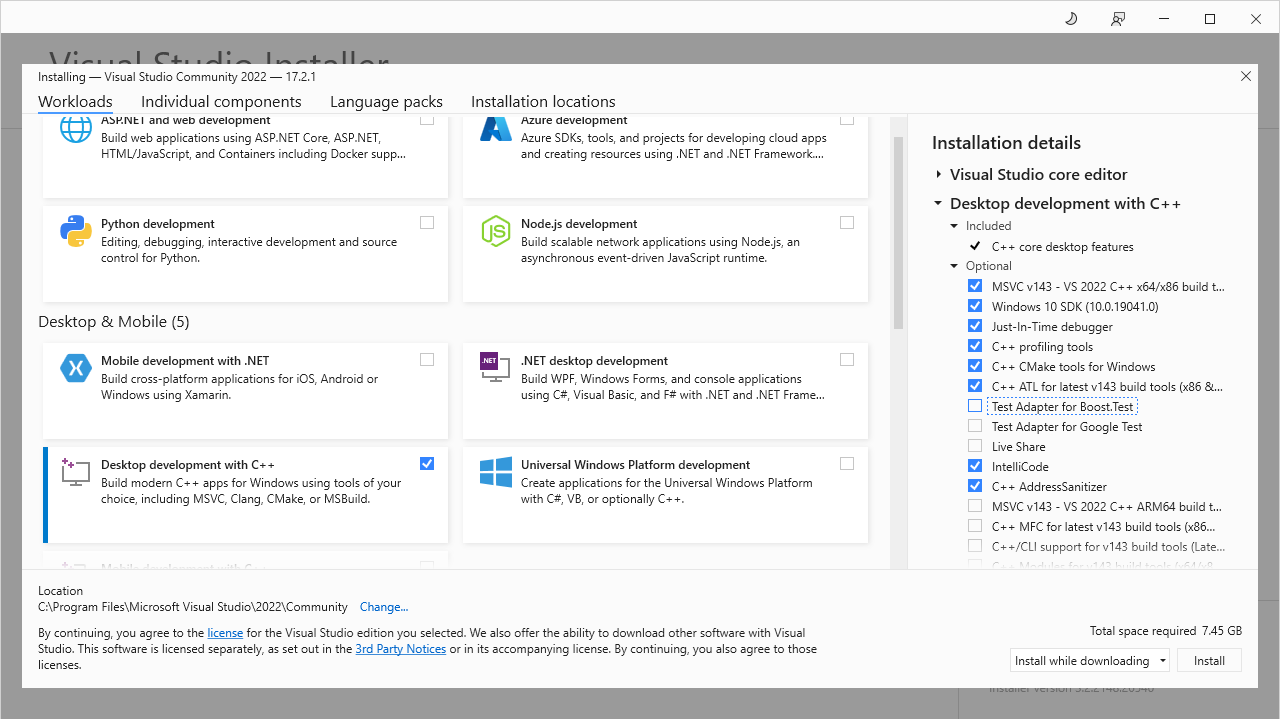Enable the .NET desktop development checkbox
Screen dimensions: 1280x719
pyautogui.click(x=847, y=360)
